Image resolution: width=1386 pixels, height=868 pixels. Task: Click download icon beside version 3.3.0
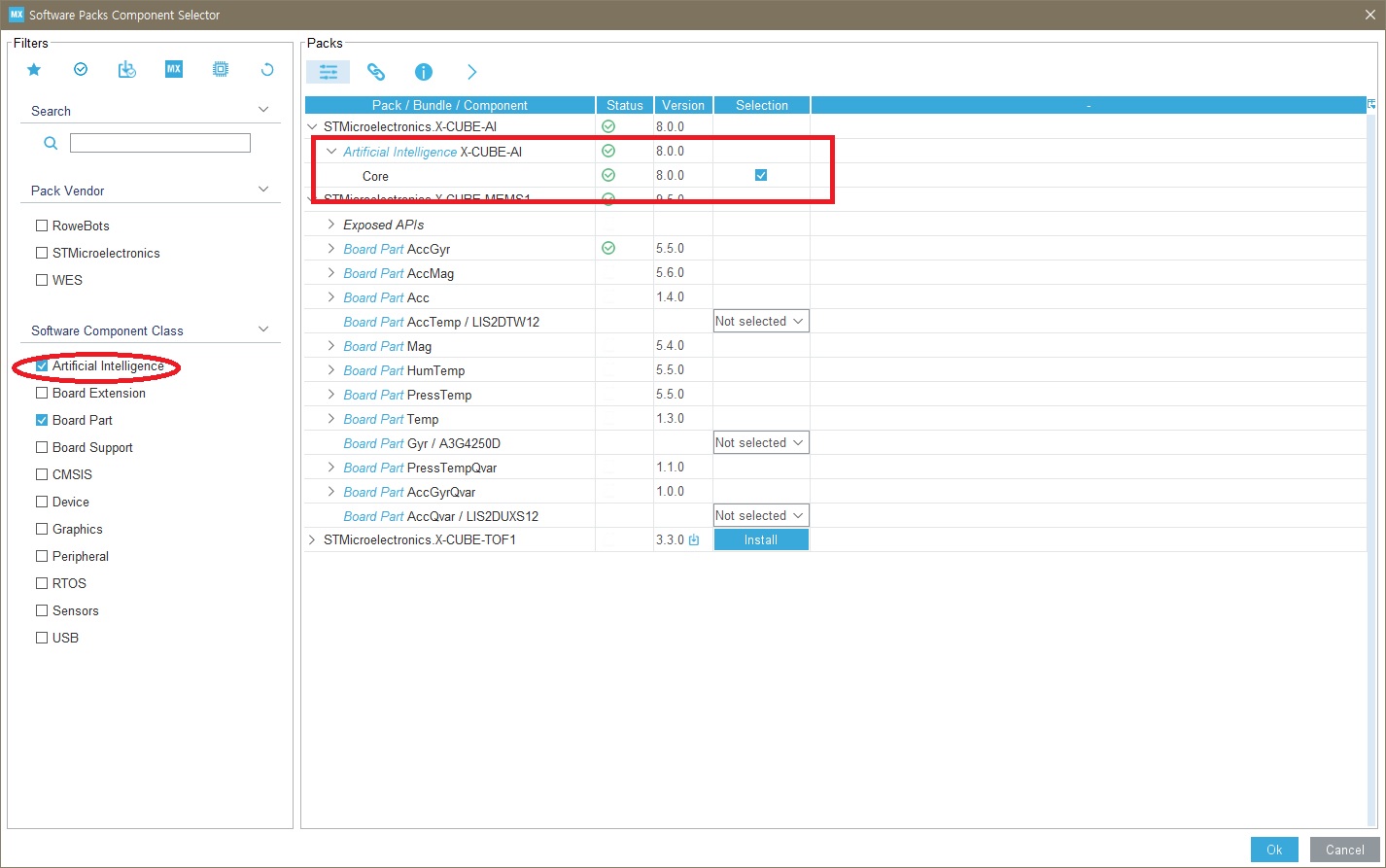(694, 539)
